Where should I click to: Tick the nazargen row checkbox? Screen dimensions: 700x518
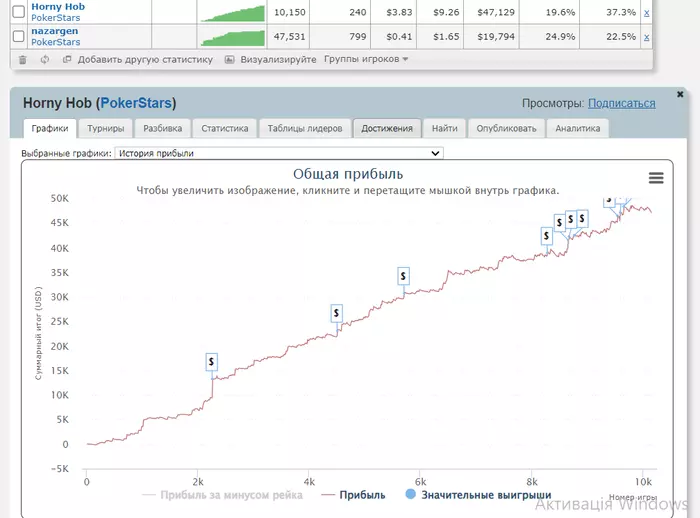(x=18, y=36)
